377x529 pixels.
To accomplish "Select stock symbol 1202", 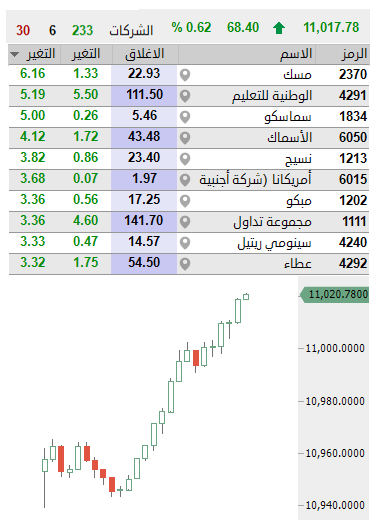I will pos(353,200).
